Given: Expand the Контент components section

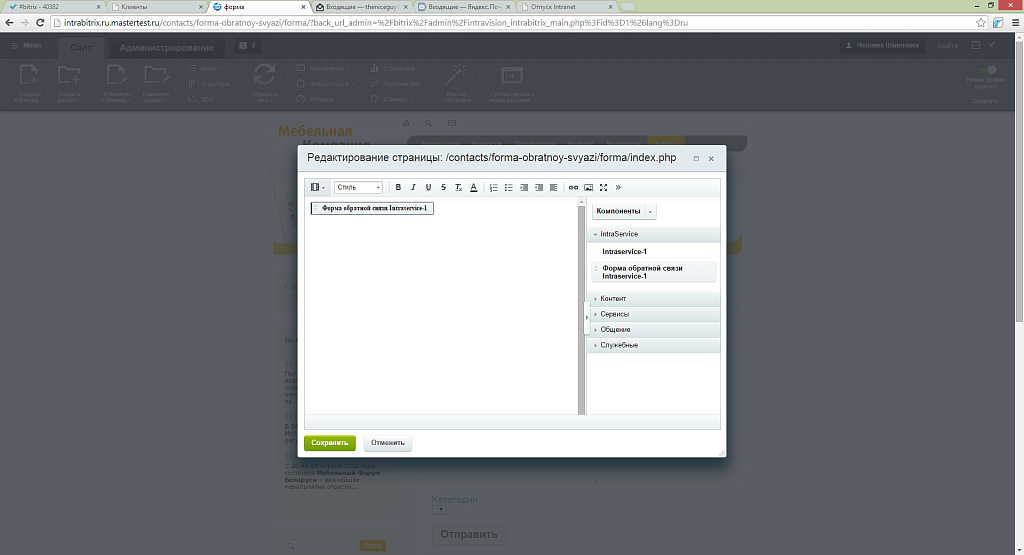Looking at the screenshot, I should [613, 299].
